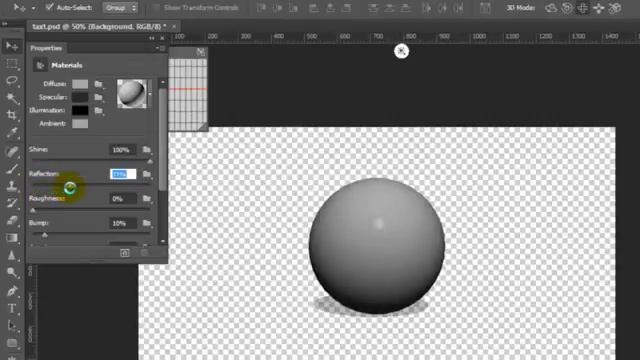Load Diffuse texture via folder icon
The image size is (640, 360).
[98, 84]
